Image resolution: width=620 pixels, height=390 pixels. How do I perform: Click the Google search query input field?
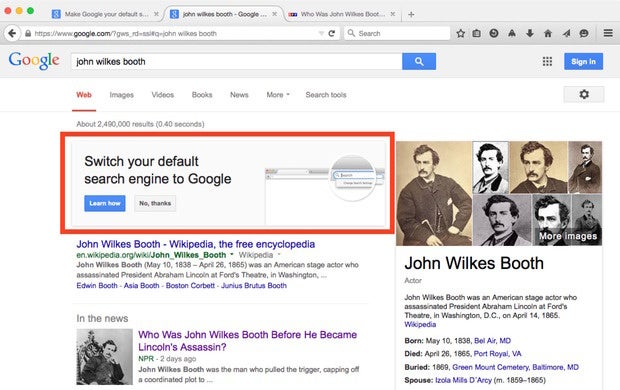(236, 61)
